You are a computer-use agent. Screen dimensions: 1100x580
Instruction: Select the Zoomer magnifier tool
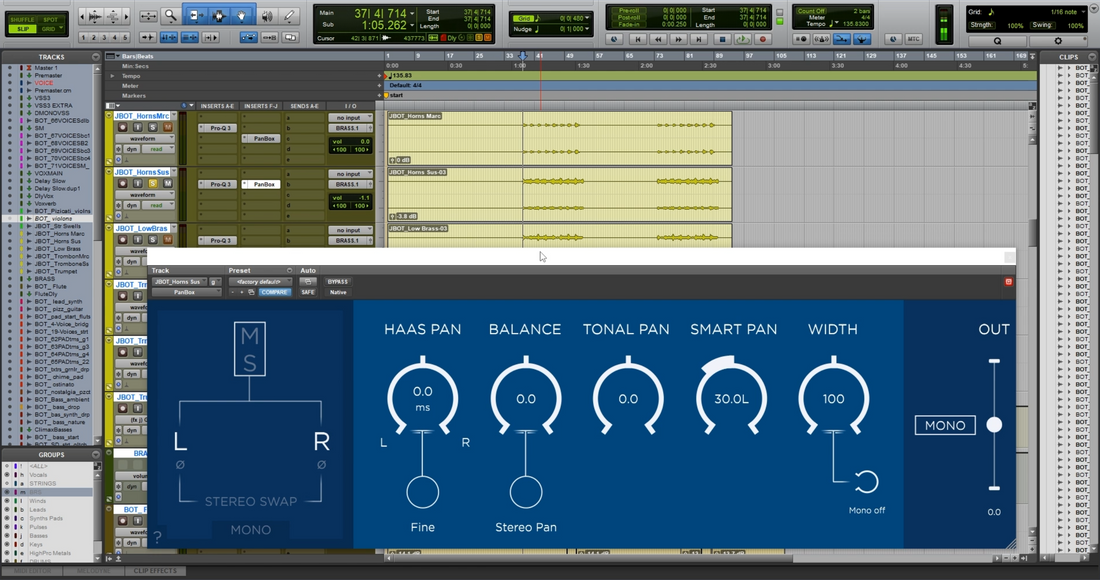click(170, 15)
